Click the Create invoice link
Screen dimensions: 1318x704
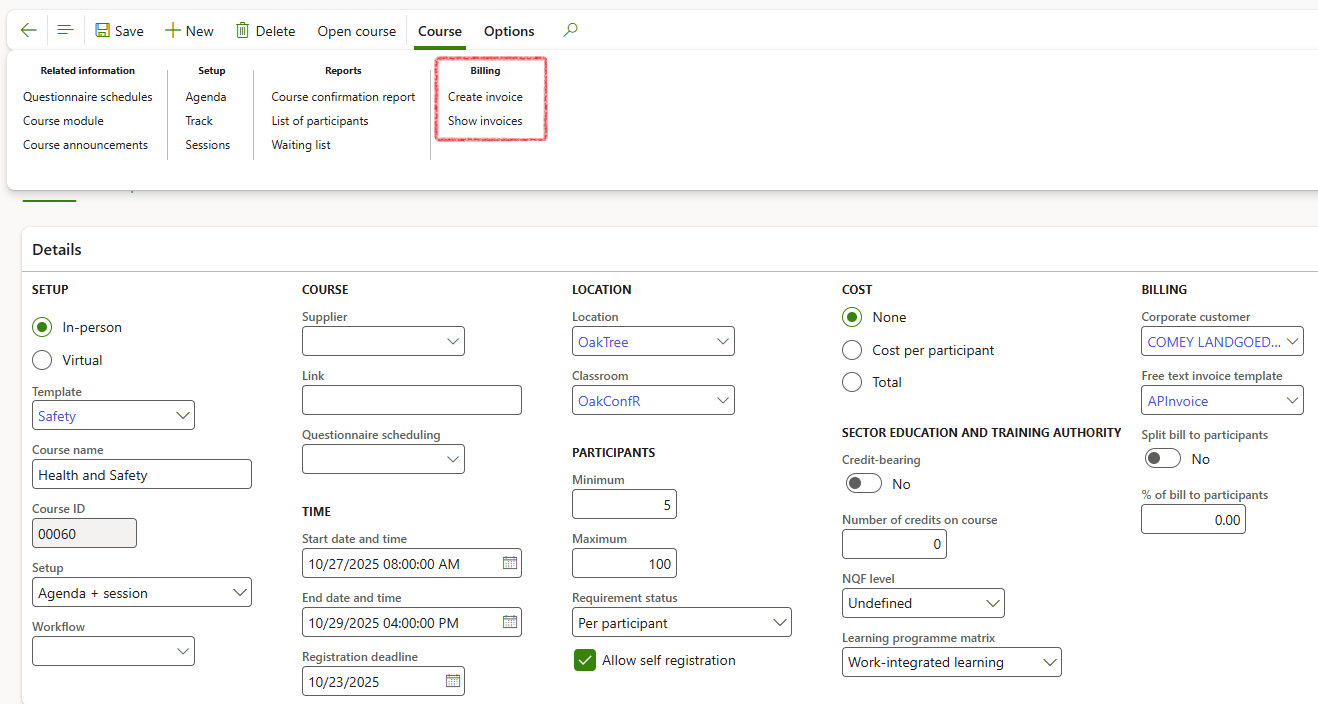485,97
